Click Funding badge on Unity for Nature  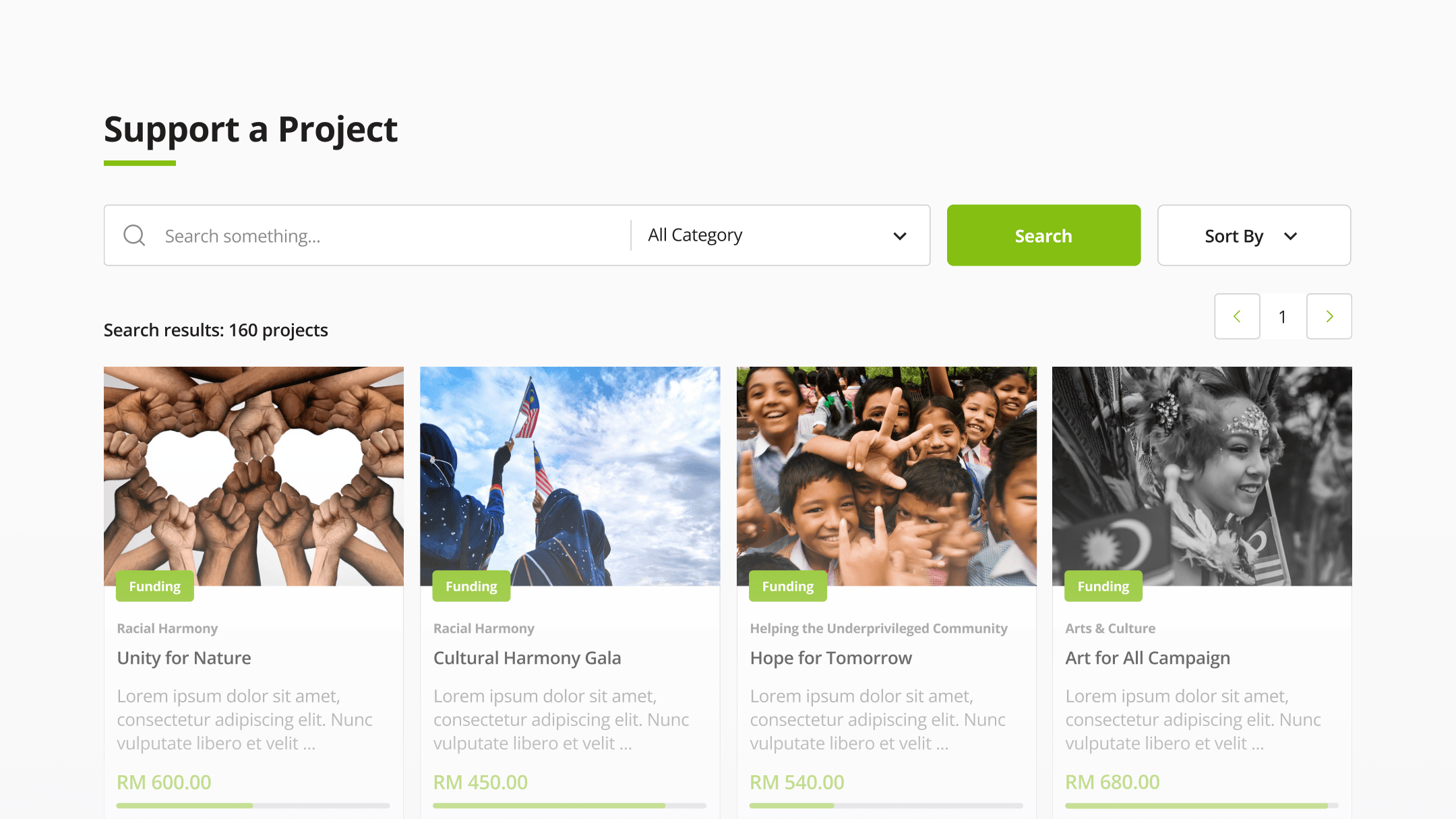[155, 586]
